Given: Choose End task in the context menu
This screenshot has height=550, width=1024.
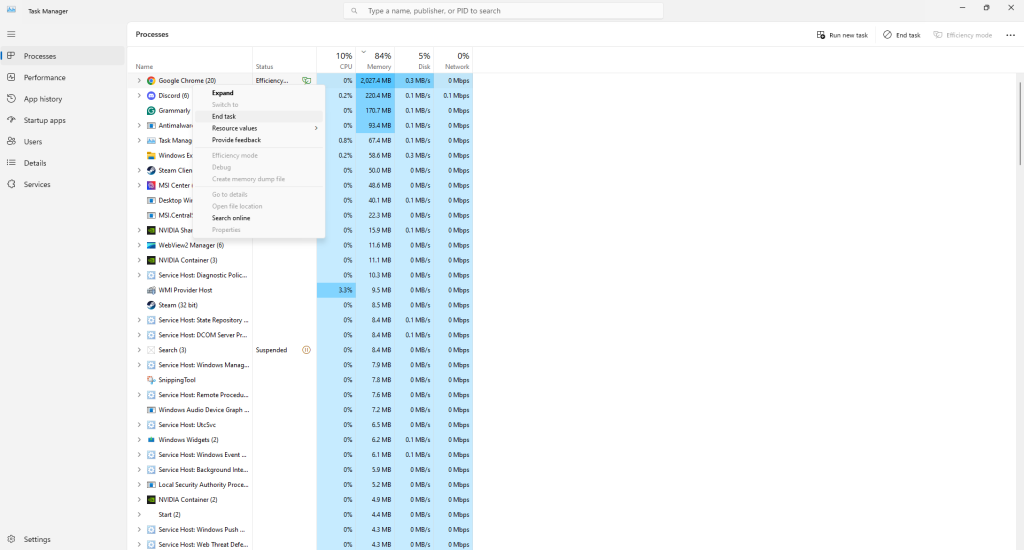Looking at the screenshot, I should 224,116.
